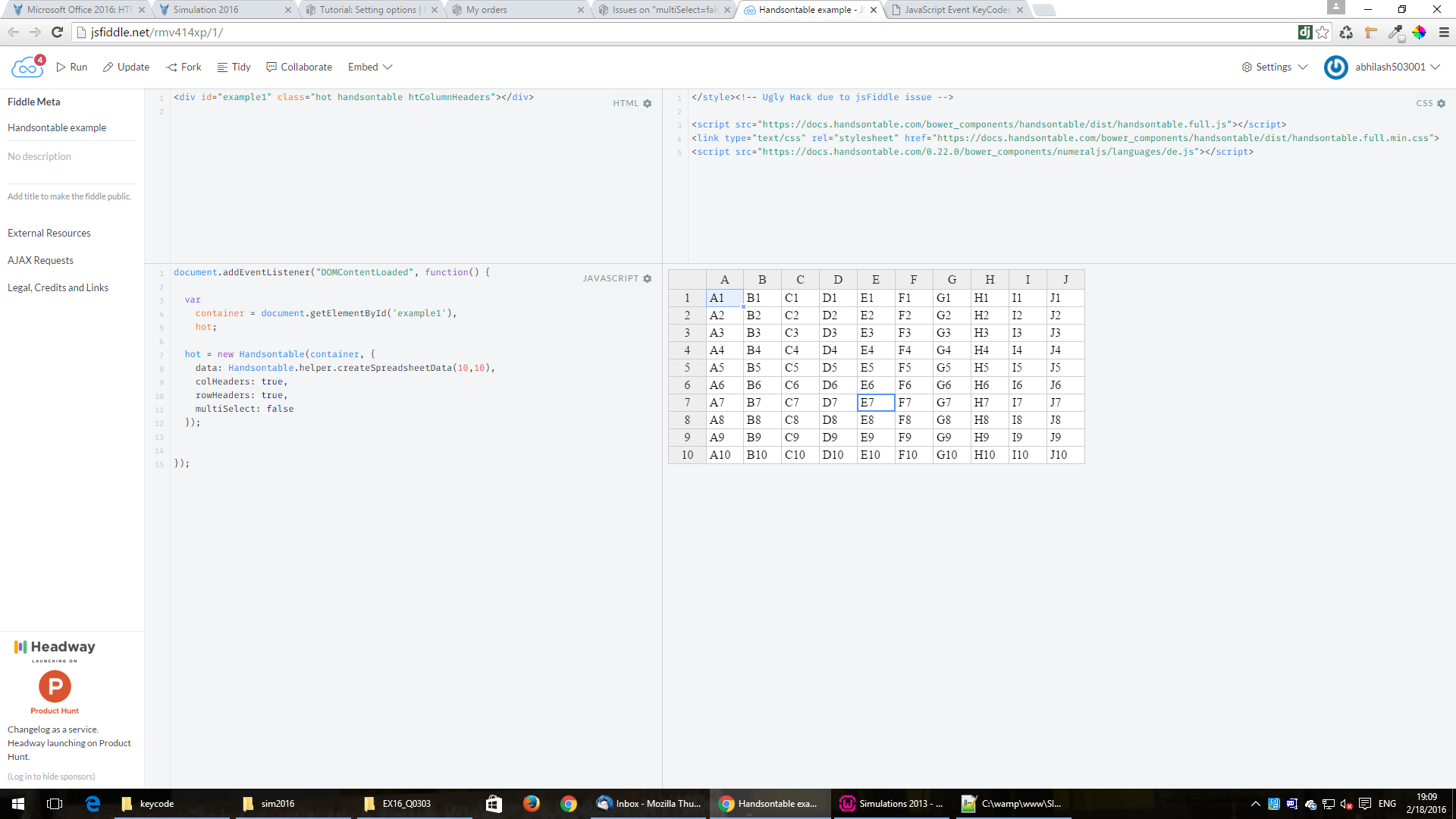Fork this fiddle
1456x819 pixels.
184,67
